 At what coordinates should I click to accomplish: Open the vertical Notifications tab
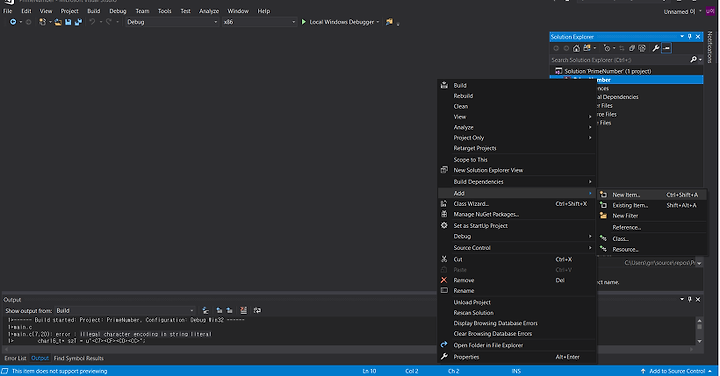(710, 47)
